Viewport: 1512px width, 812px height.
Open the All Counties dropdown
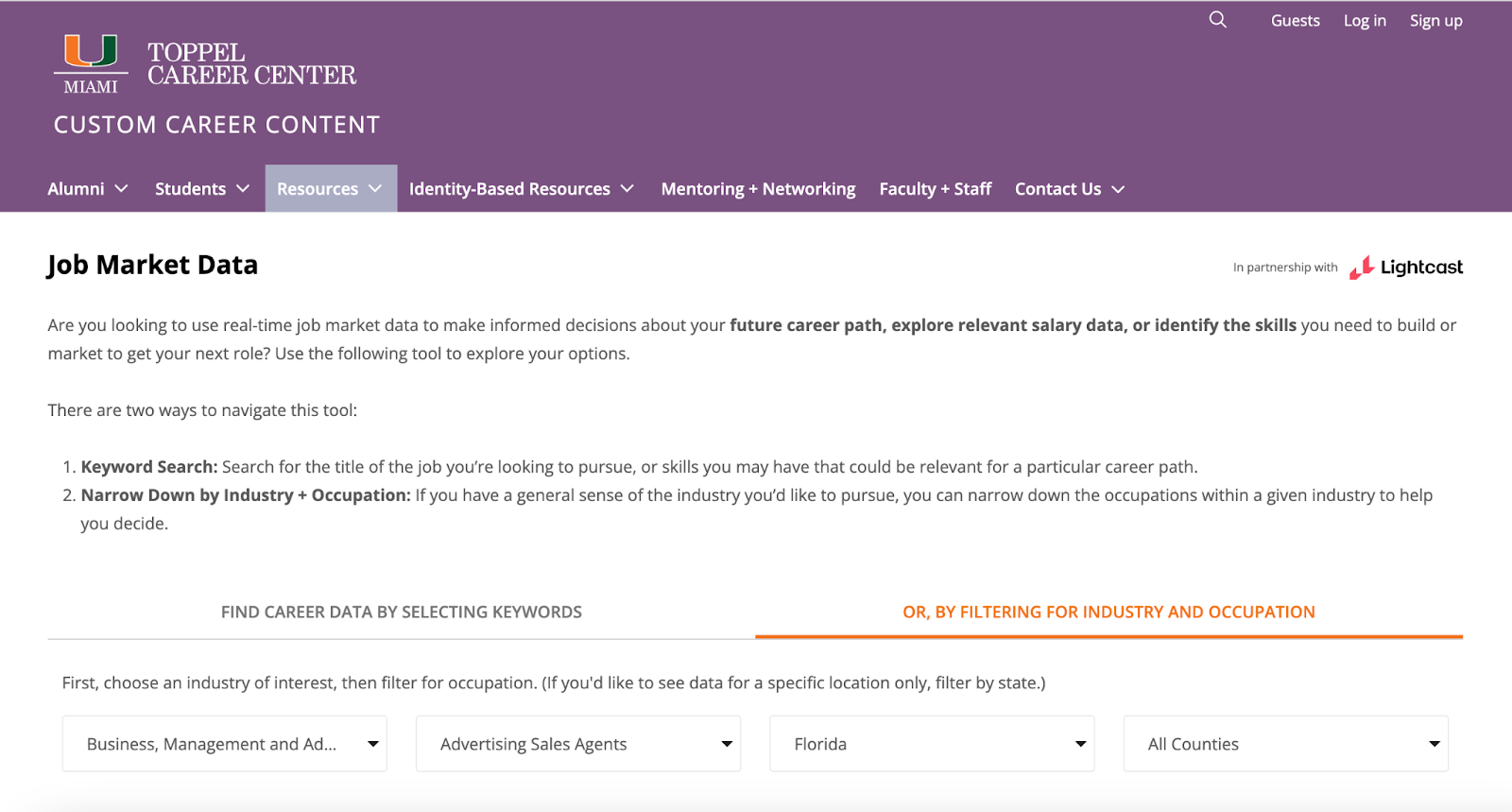[1285, 744]
